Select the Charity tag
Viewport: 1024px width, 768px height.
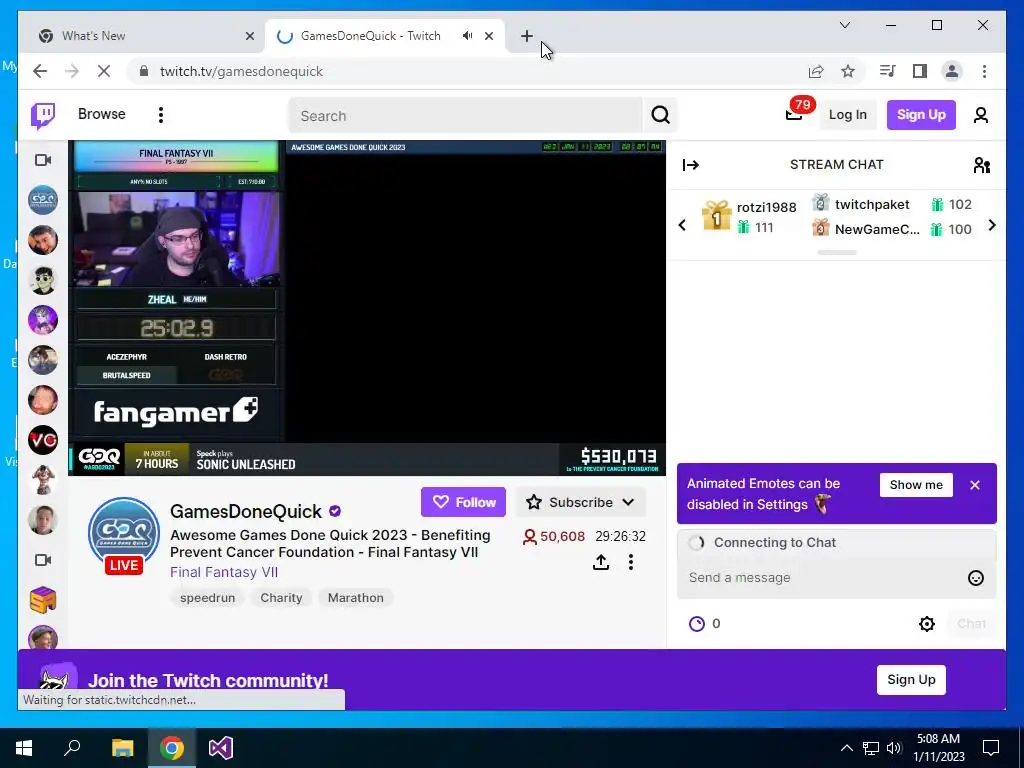[x=281, y=598]
